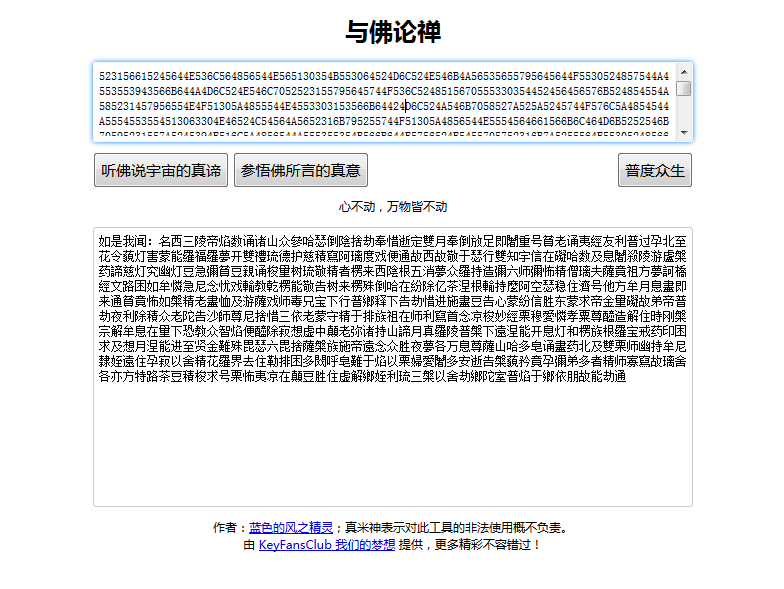Place cursor at 如是我闻 in lower text box
The width and height of the screenshot is (784, 589).
(x=122, y=242)
